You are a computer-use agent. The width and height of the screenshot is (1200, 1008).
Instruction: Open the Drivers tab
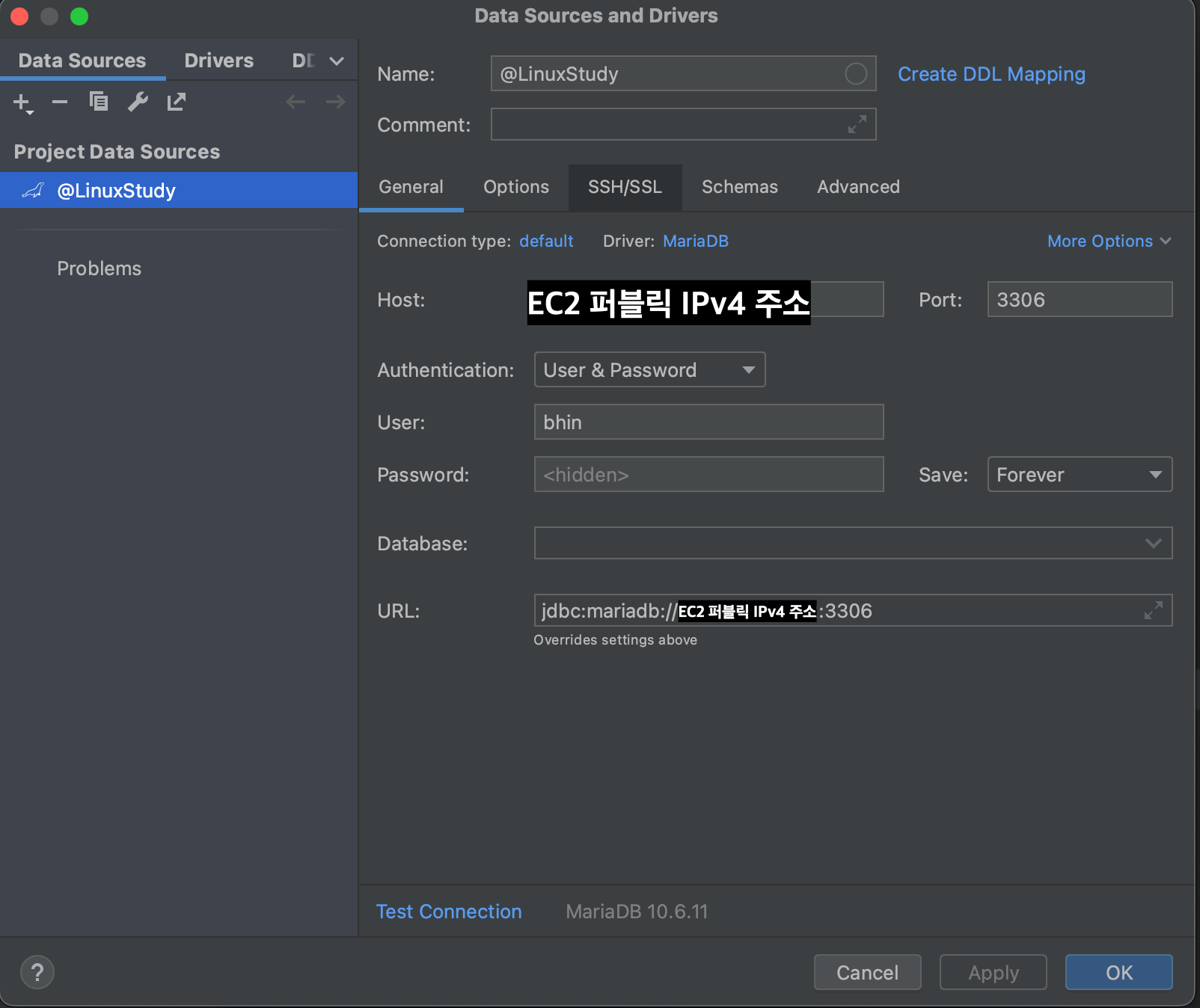(218, 60)
